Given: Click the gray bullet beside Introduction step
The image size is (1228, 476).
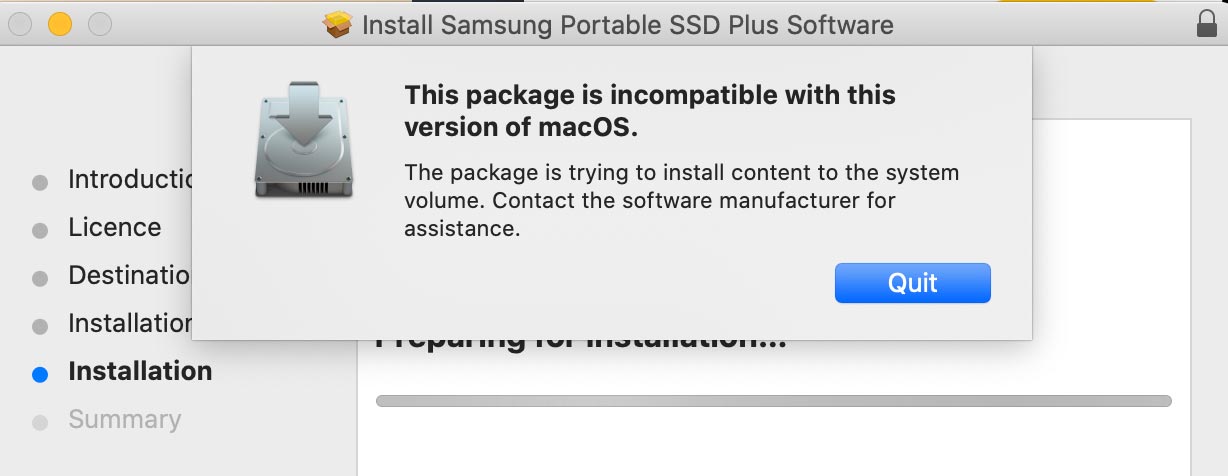Looking at the screenshot, I should (40, 183).
